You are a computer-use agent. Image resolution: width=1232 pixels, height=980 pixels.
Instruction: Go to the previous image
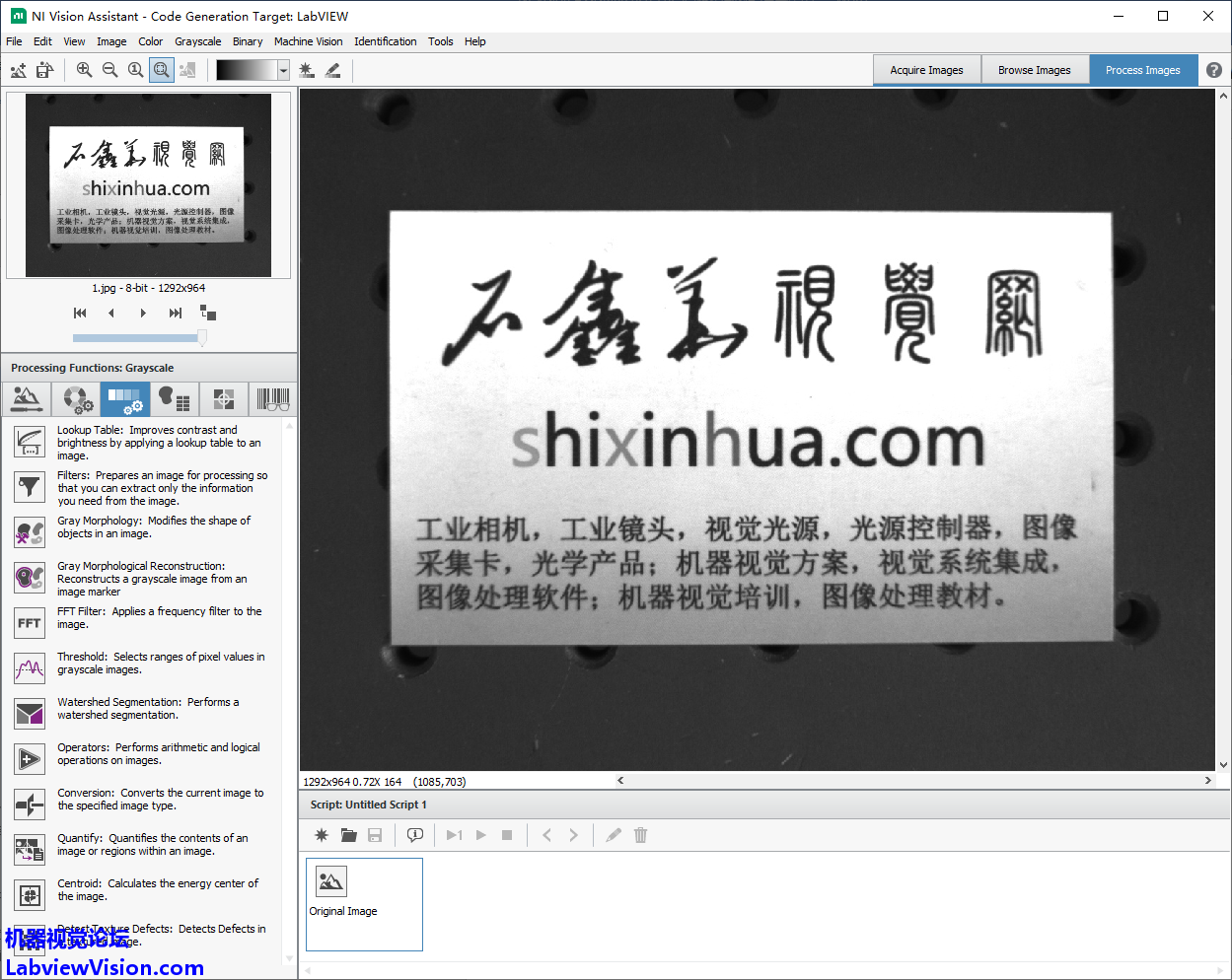coord(111,313)
